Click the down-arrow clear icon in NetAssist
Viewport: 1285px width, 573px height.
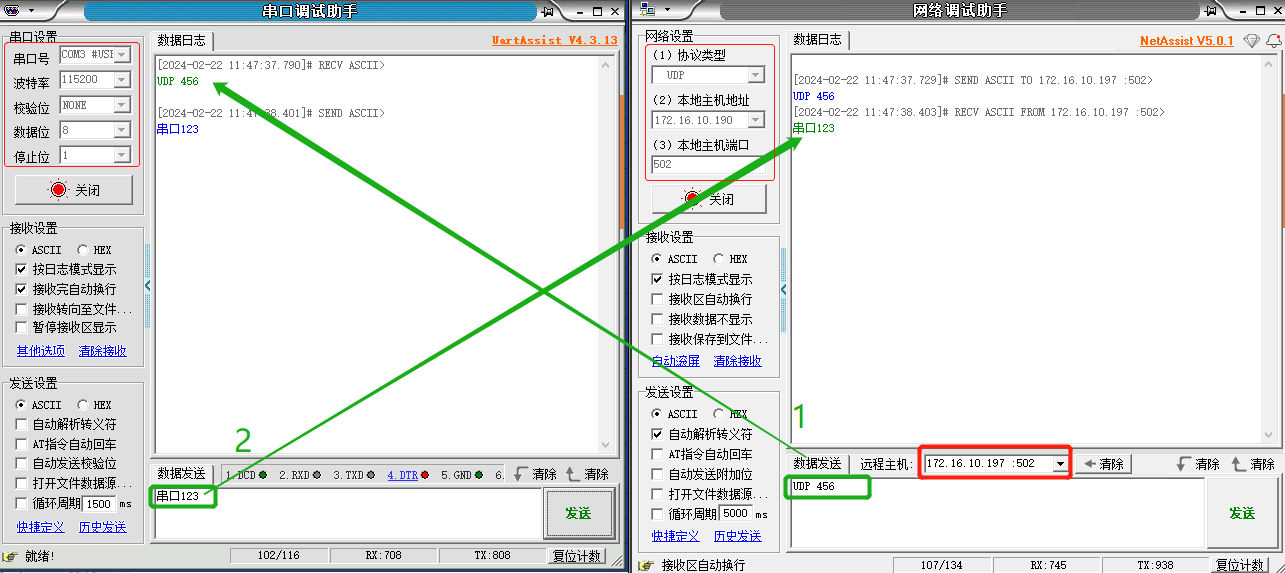(x=1183, y=464)
